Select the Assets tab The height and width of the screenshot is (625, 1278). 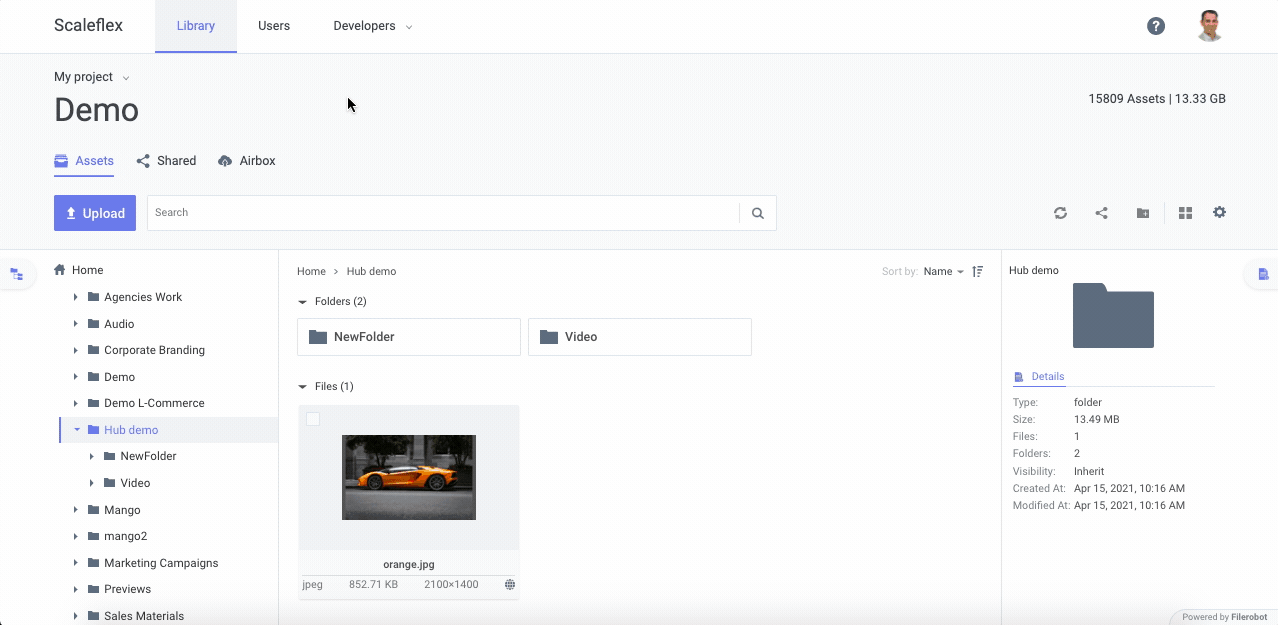84,161
